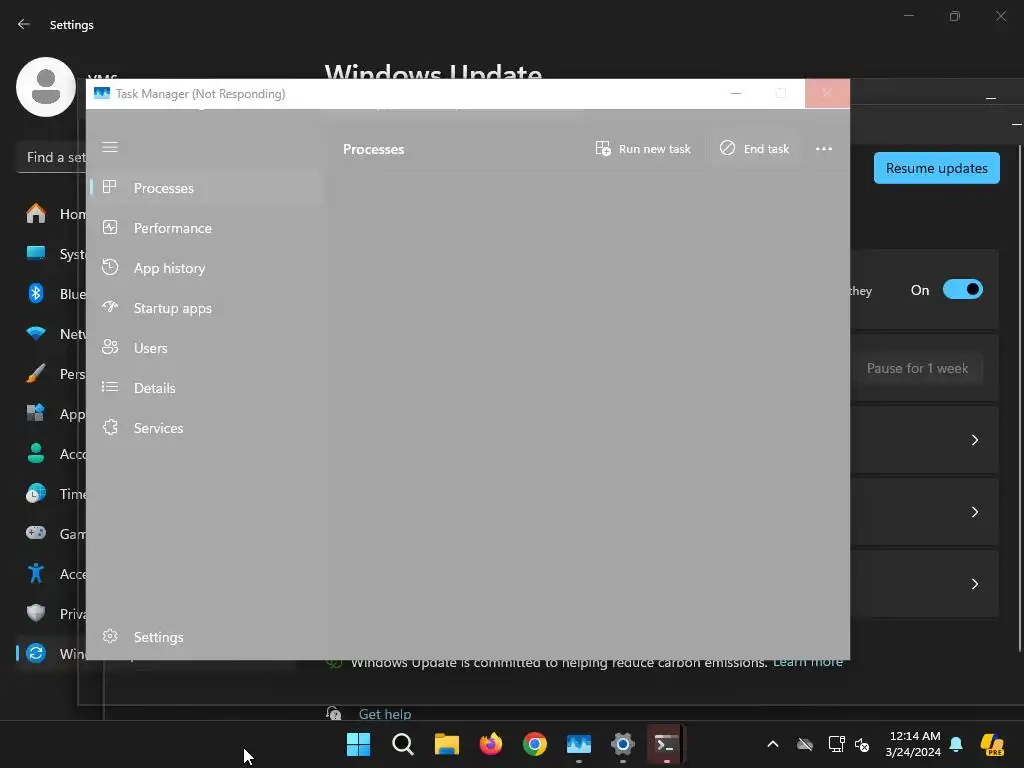This screenshot has height=768, width=1024.
Task: Open the Bluetooth category icon in Settings
Action: [36, 293]
